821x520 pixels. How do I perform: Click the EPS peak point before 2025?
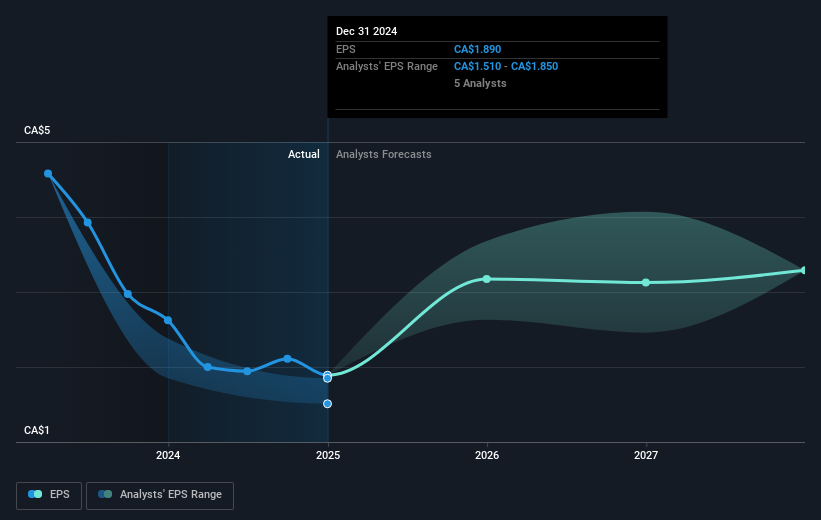[x=287, y=359]
